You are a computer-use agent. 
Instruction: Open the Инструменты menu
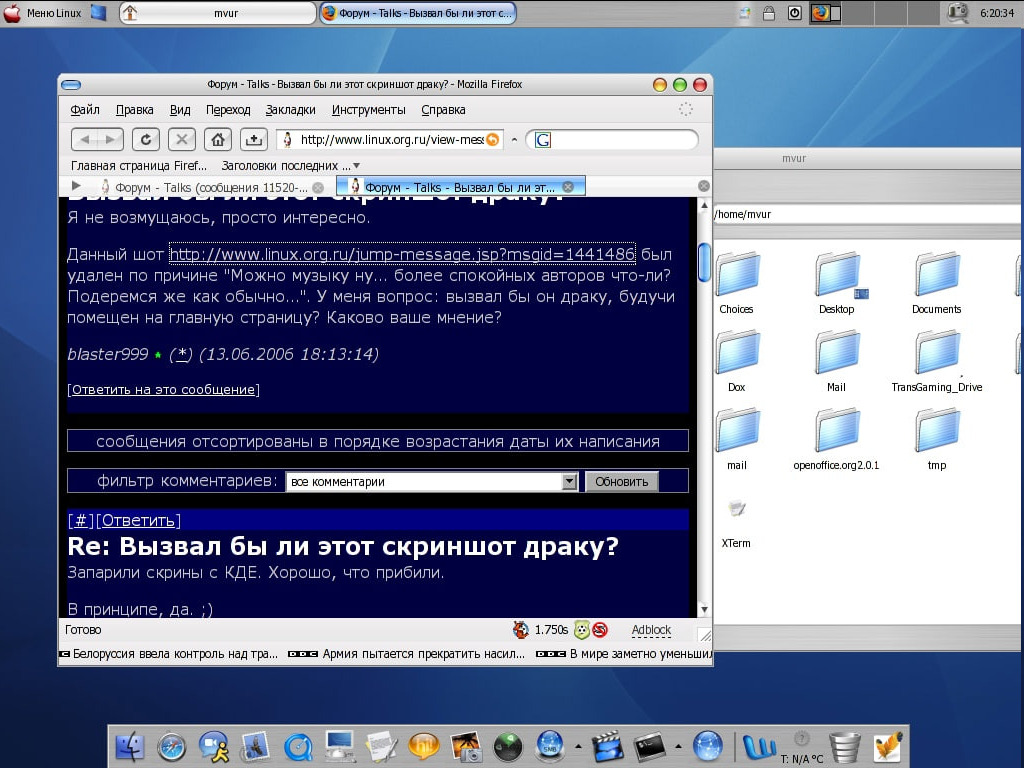click(368, 110)
